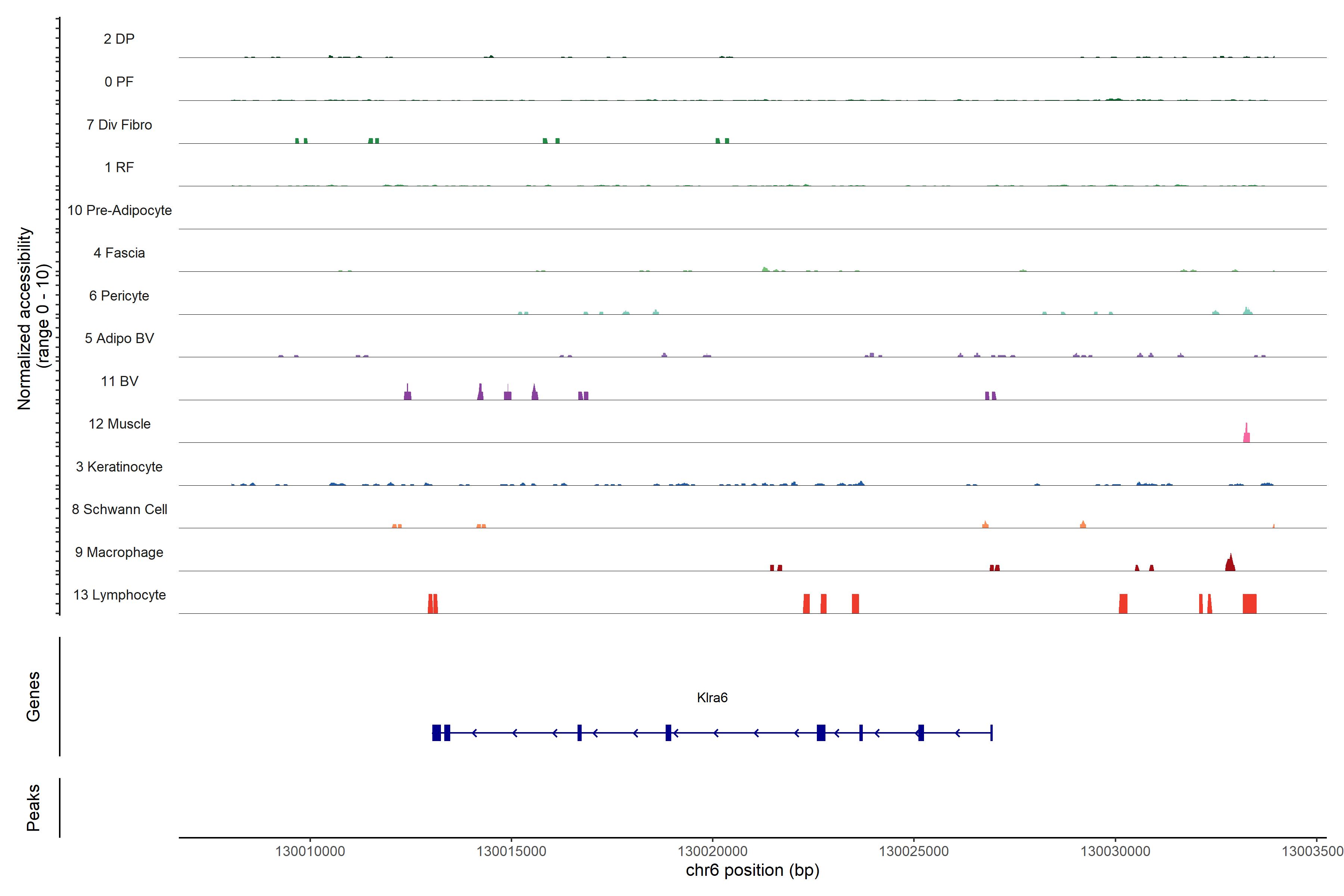The height and width of the screenshot is (896, 1344).
Task: Click the 7 Div Fibro track label
Action: [x=119, y=125]
